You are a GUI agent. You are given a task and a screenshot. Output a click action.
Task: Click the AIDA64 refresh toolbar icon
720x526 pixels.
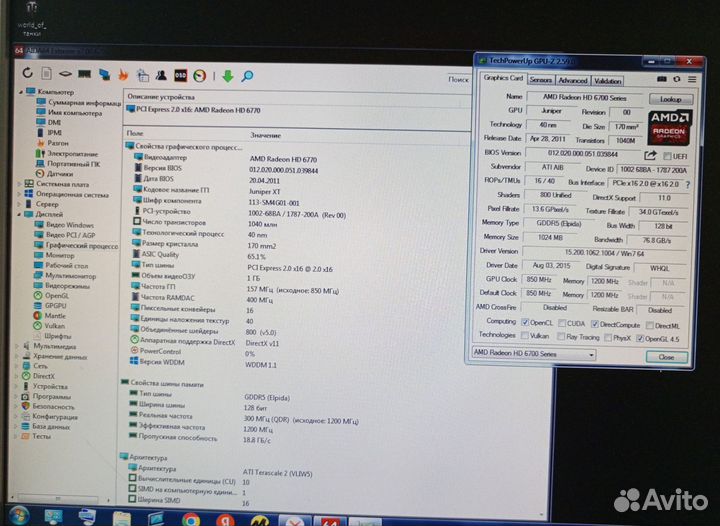[28, 73]
